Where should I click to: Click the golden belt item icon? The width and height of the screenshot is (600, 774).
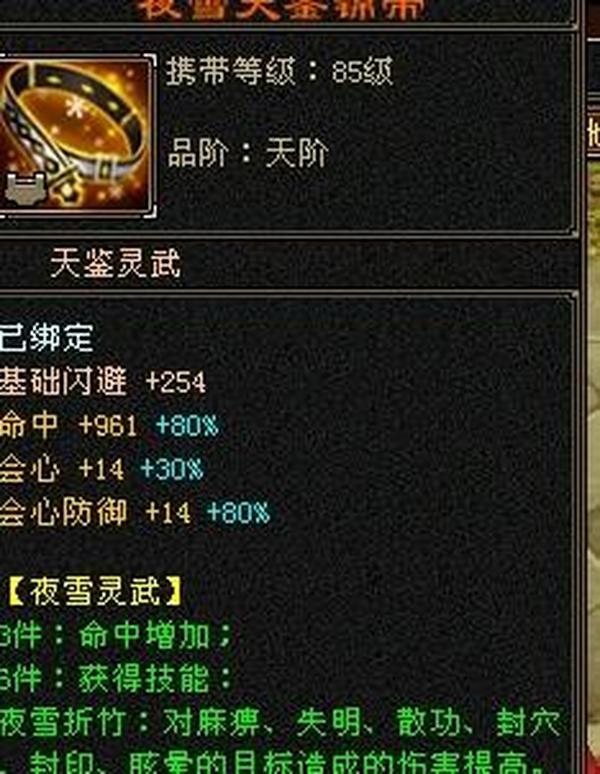click(x=75, y=134)
